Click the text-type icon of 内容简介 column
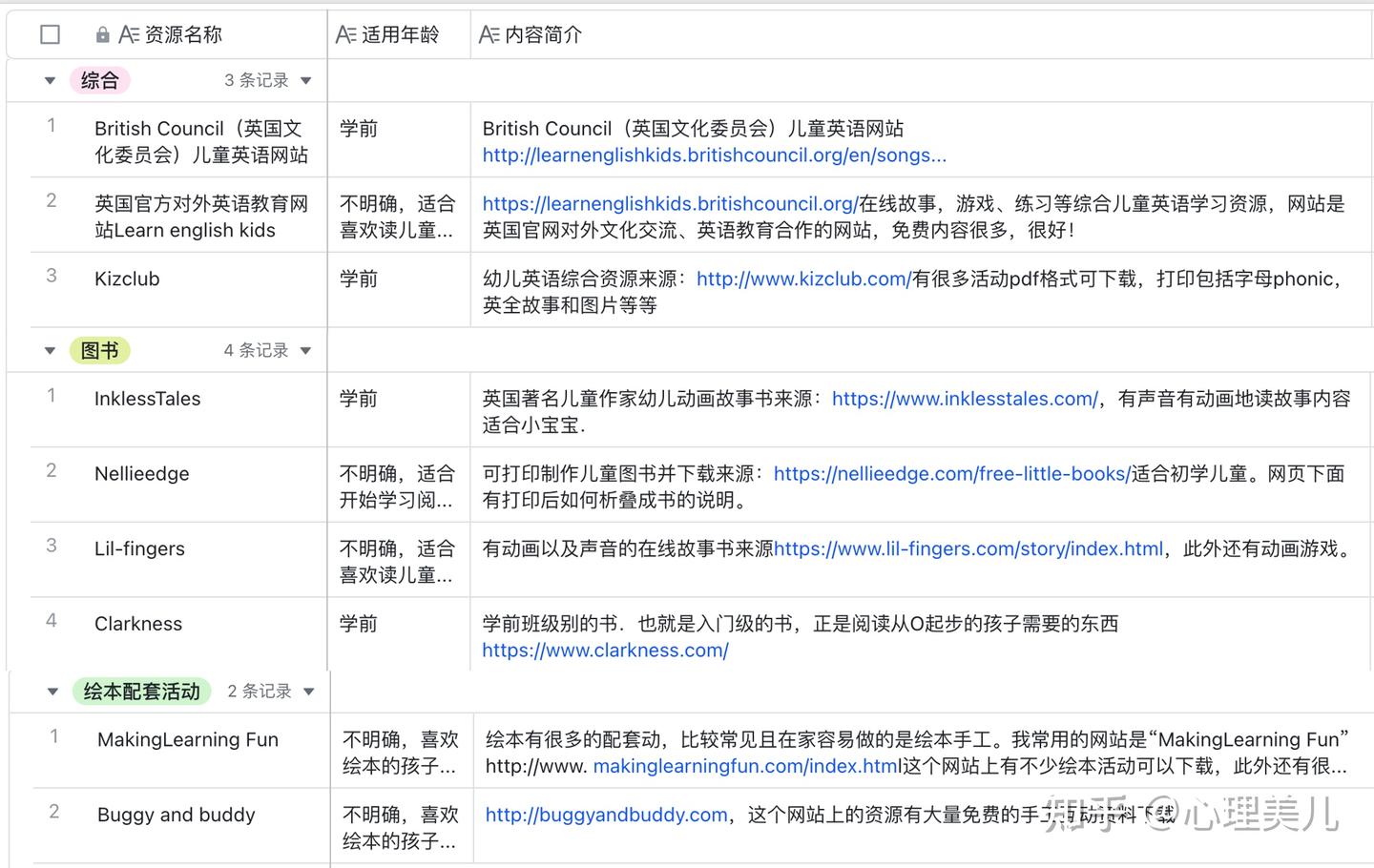This screenshot has width=1374, height=868. [x=489, y=35]
